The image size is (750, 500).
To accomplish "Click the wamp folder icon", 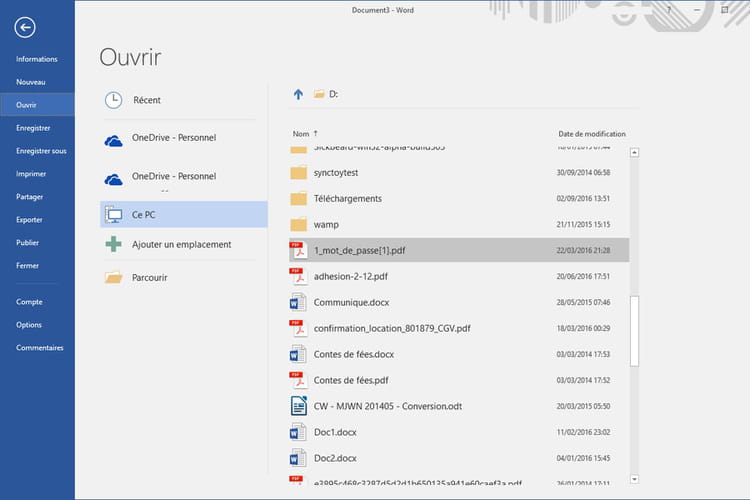I will [x=298, y=224].
